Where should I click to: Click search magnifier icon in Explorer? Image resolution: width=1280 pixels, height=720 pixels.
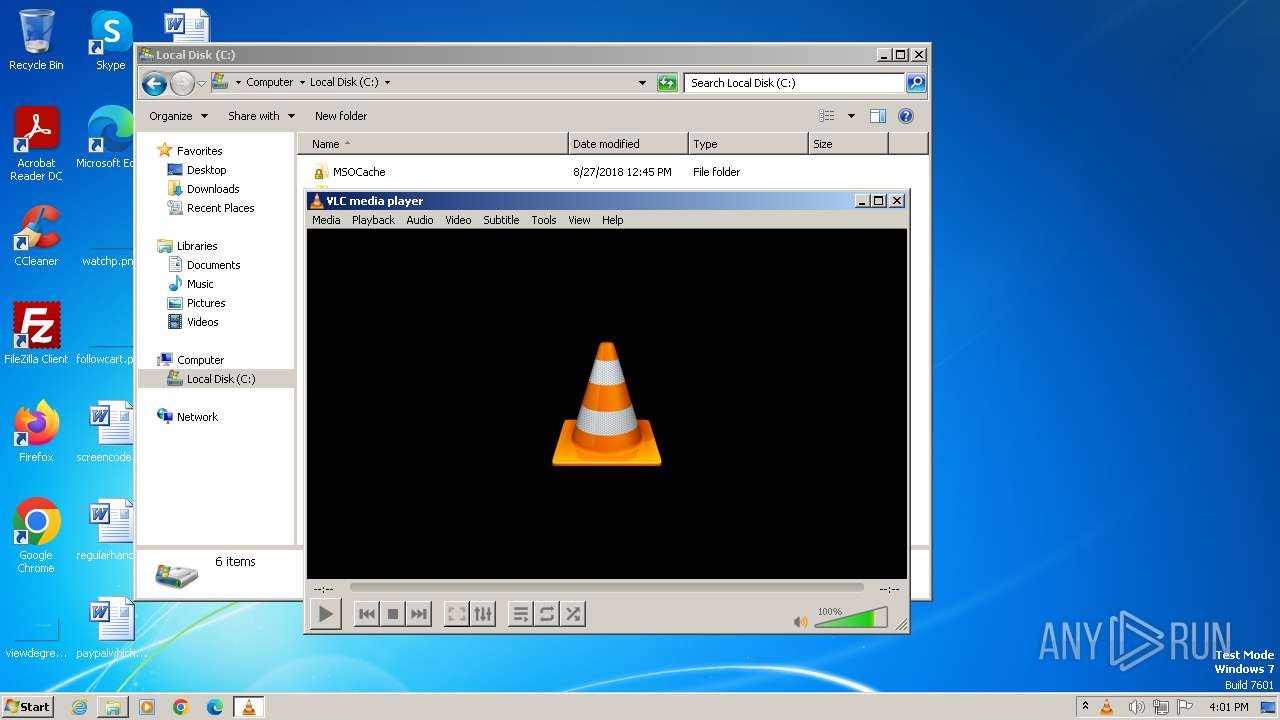[916, 83]
